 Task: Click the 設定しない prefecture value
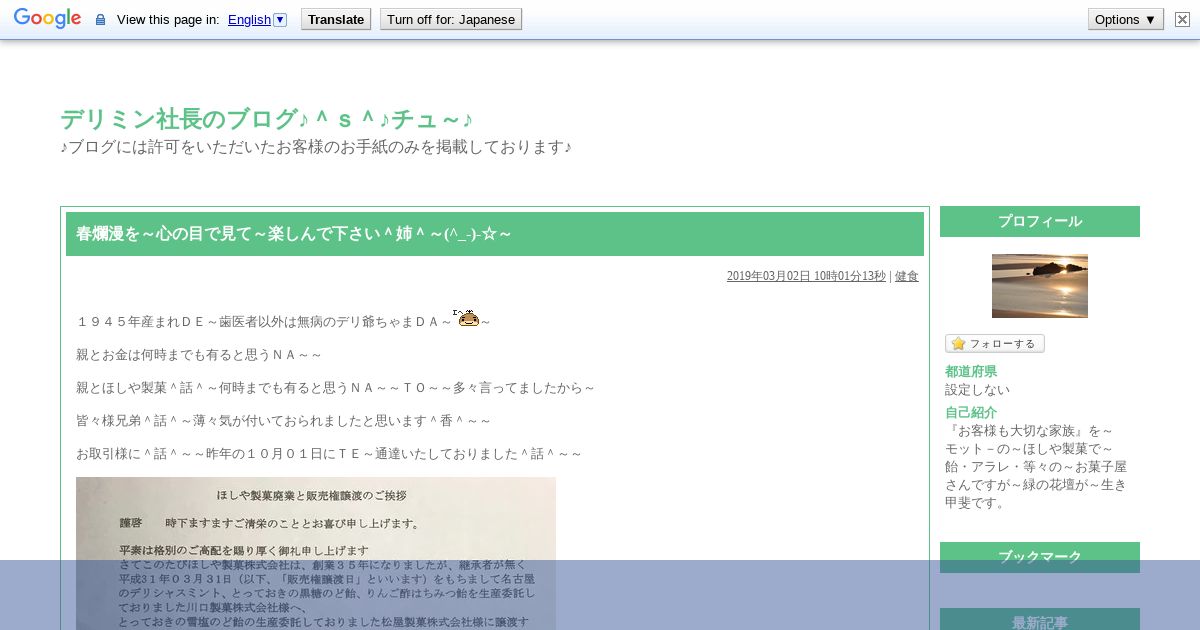tap(977, 389)
